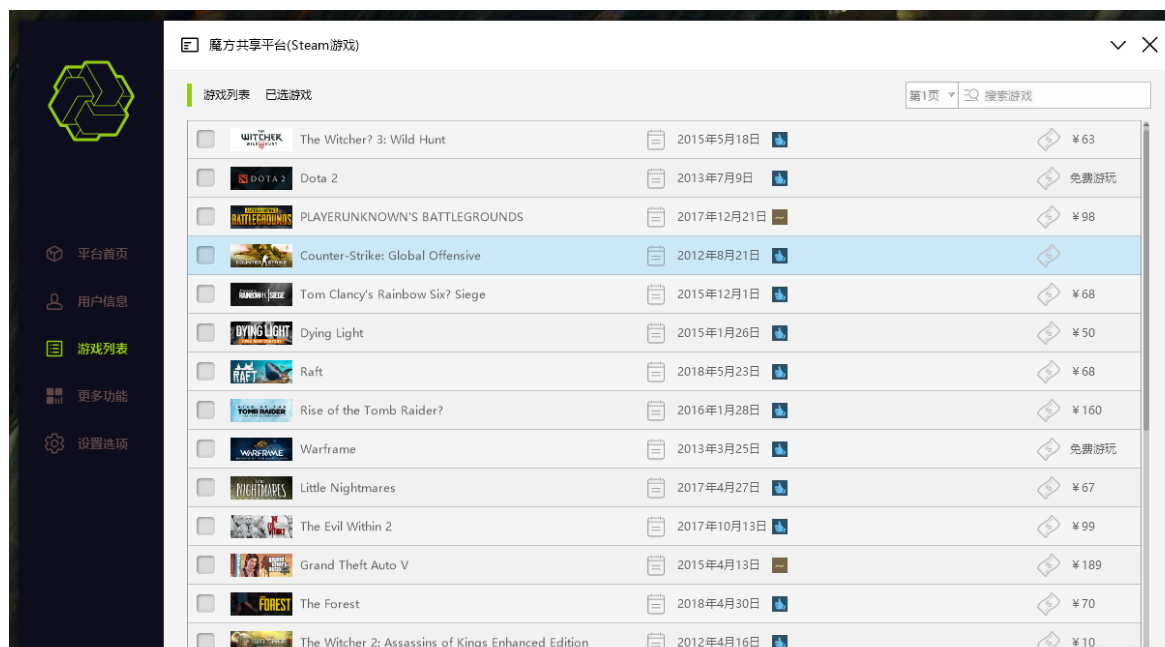Viewport: 1165px width, 647px height.
Task: Click the 2017年12月21日 release date
Action: [721, 217]
